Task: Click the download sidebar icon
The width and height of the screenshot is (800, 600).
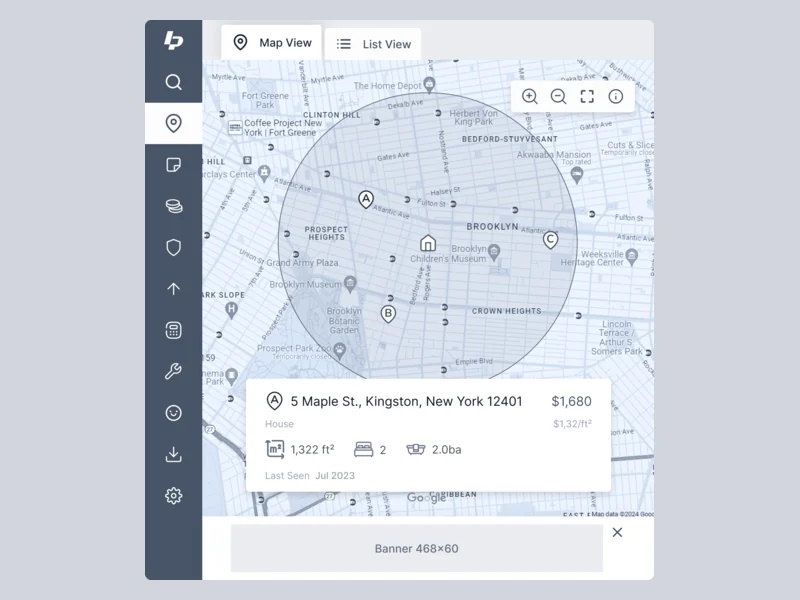Action: tap(173, 454)
